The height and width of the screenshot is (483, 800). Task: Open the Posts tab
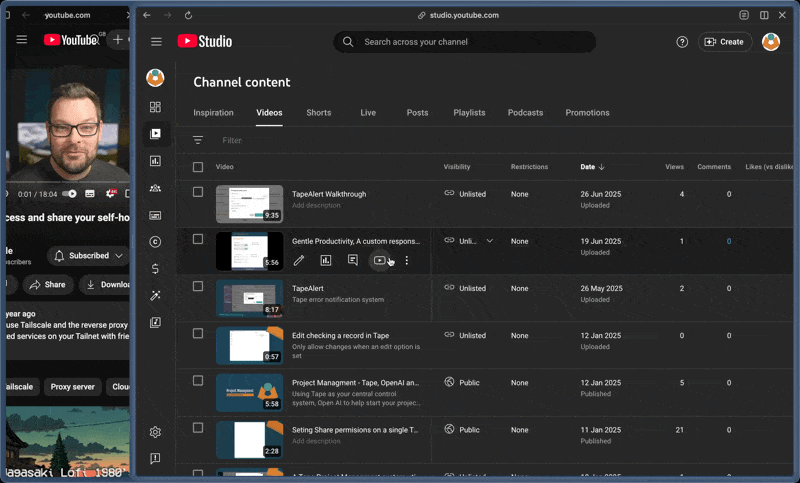click(x=417, y=113)
